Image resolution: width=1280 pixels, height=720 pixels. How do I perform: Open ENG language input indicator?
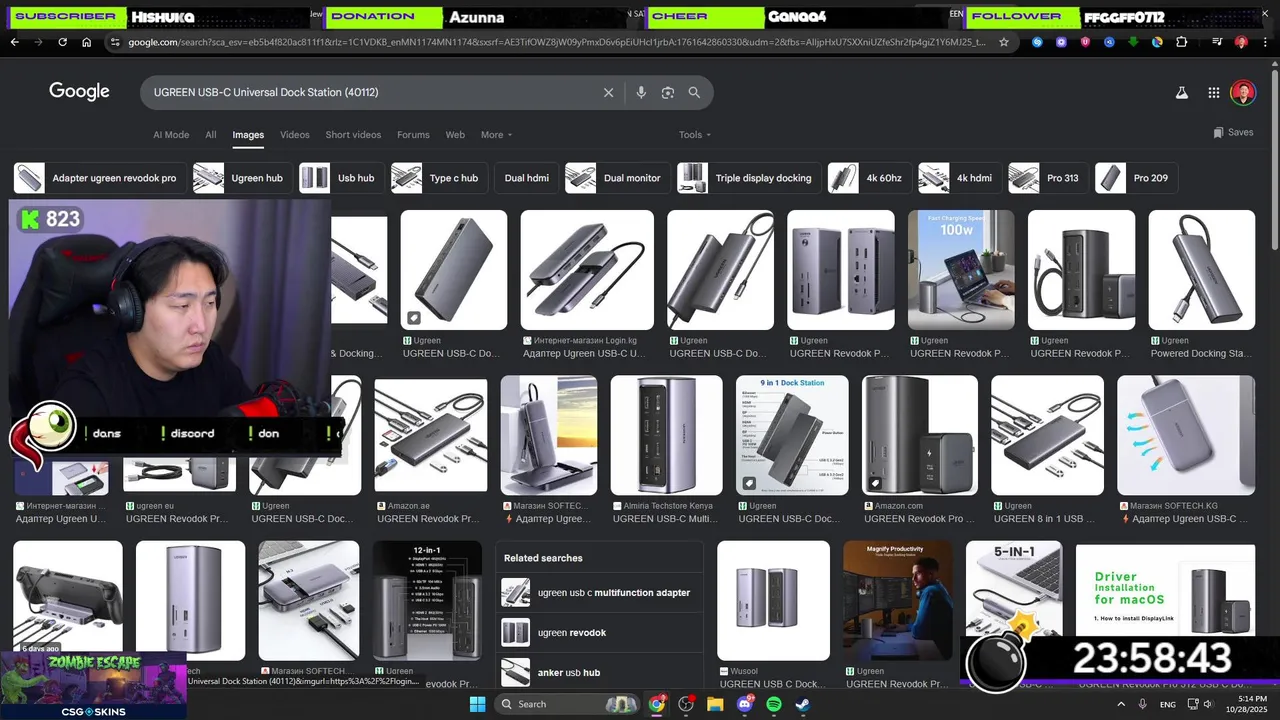coord(1167,704)
